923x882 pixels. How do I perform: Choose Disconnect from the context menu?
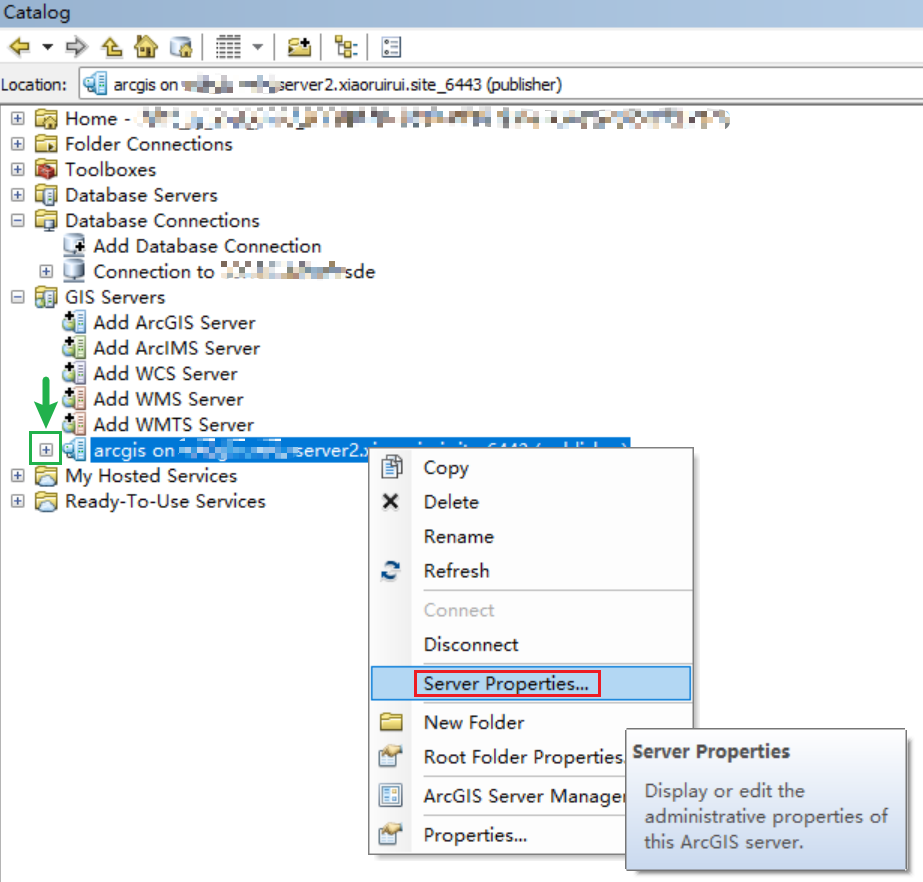tap(531, 644)
